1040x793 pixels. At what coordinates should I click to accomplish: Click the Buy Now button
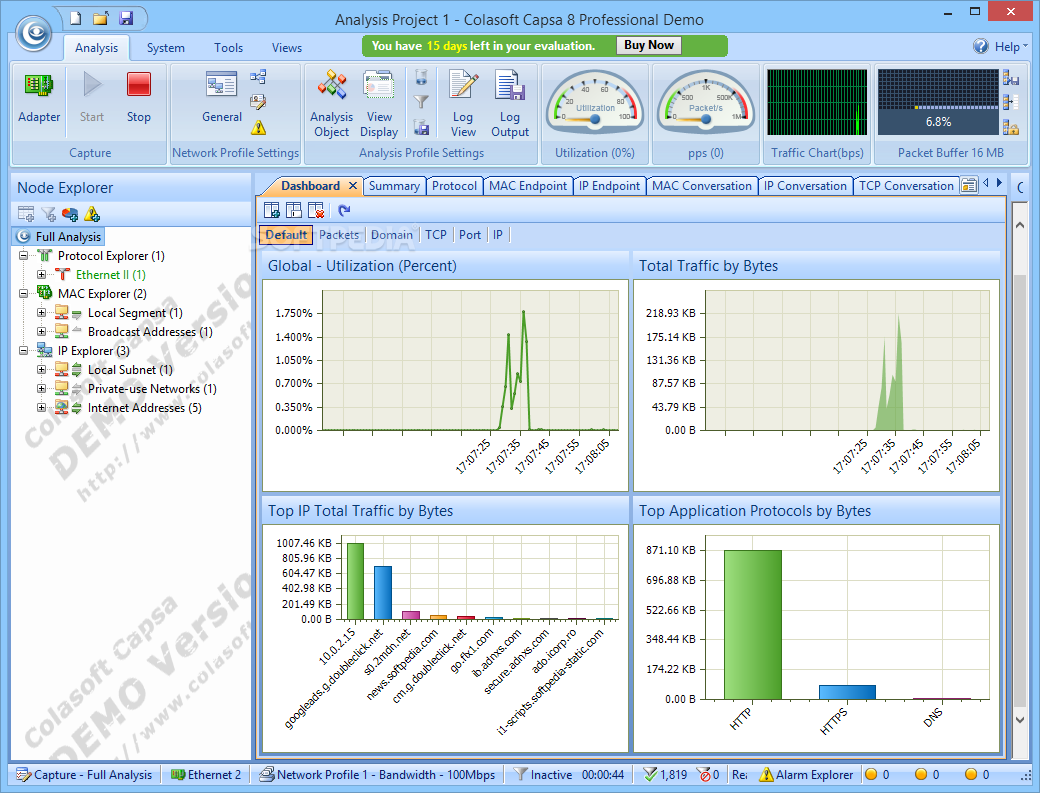pyautogui.click(x=649, y=45)
